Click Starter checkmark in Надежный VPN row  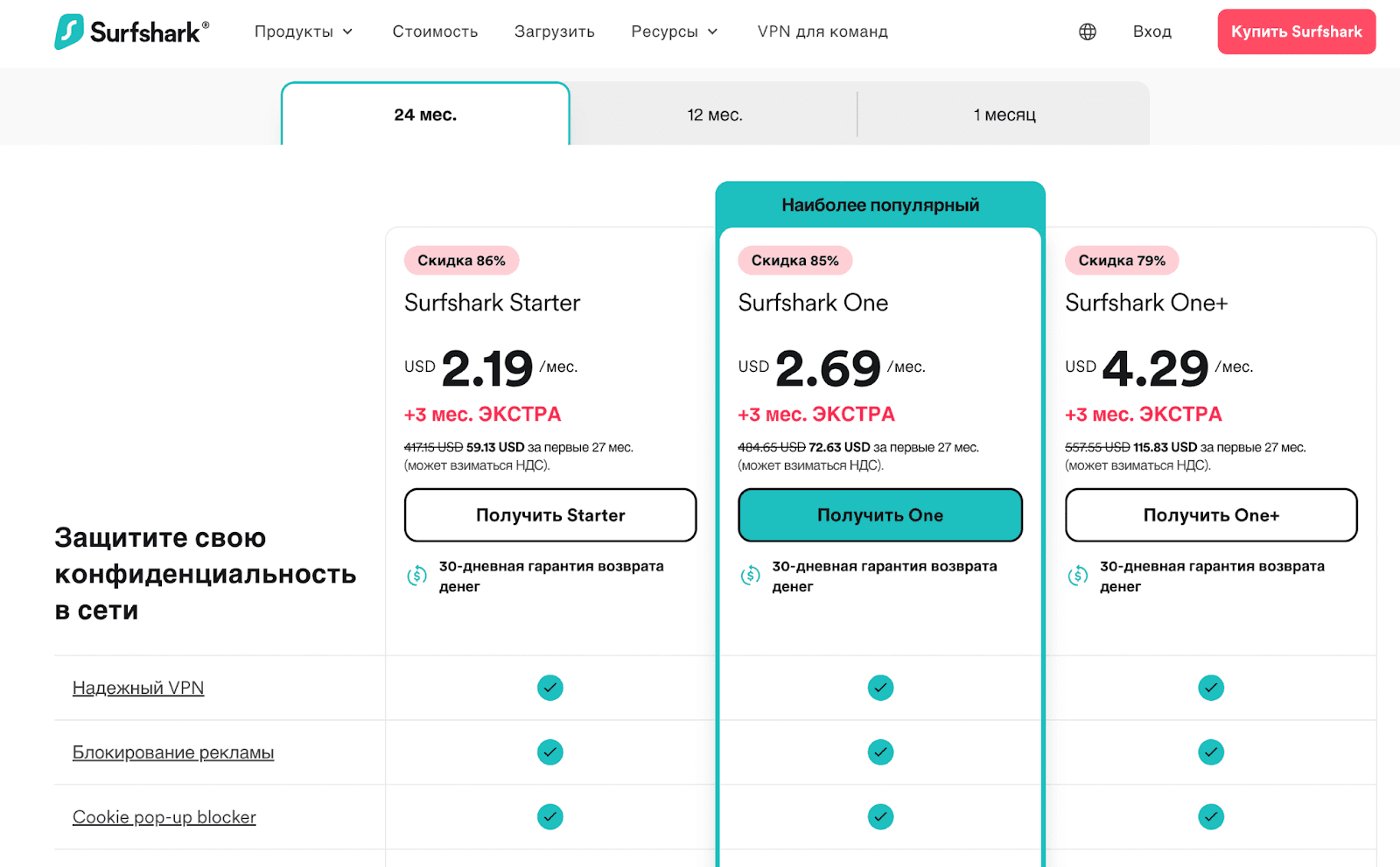(x=550, y=688)
